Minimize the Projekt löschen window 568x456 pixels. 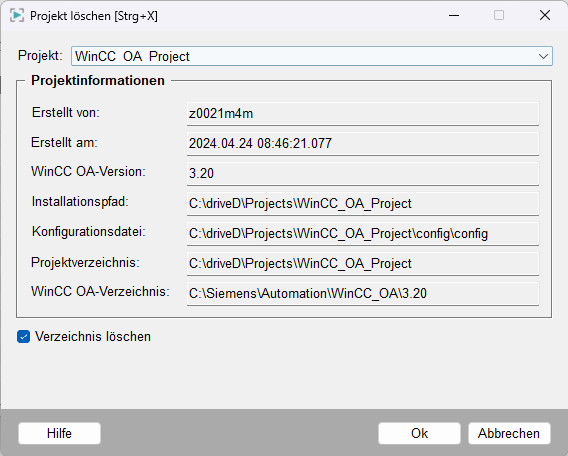coord(454,16)
